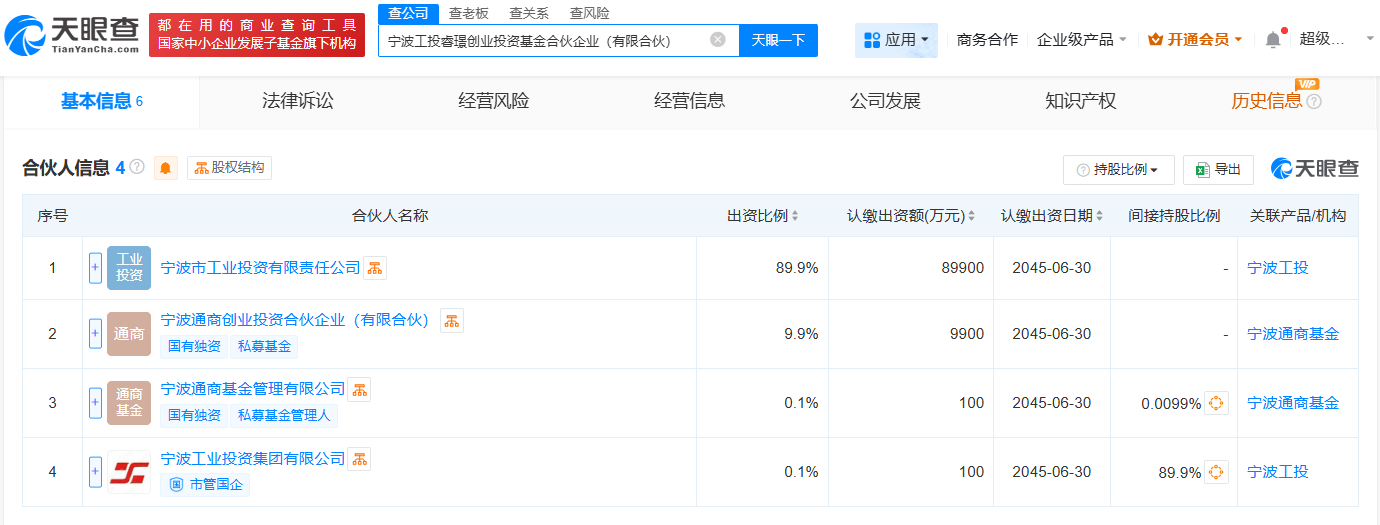Click target icon beside 89.9% indirect holding

click(x=1216, y=472)
